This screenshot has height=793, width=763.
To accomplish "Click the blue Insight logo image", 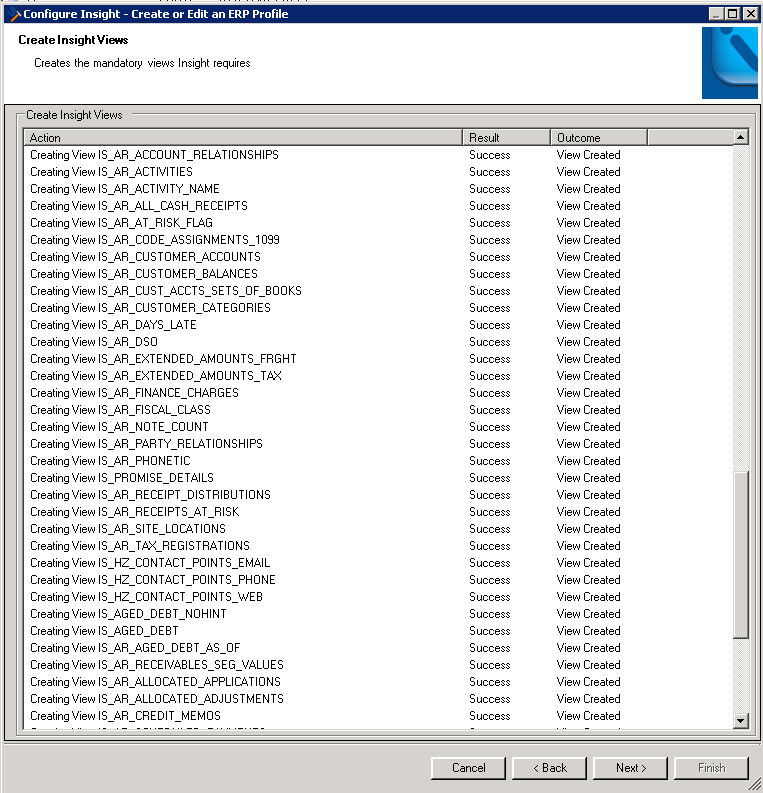I will (731, 62).
